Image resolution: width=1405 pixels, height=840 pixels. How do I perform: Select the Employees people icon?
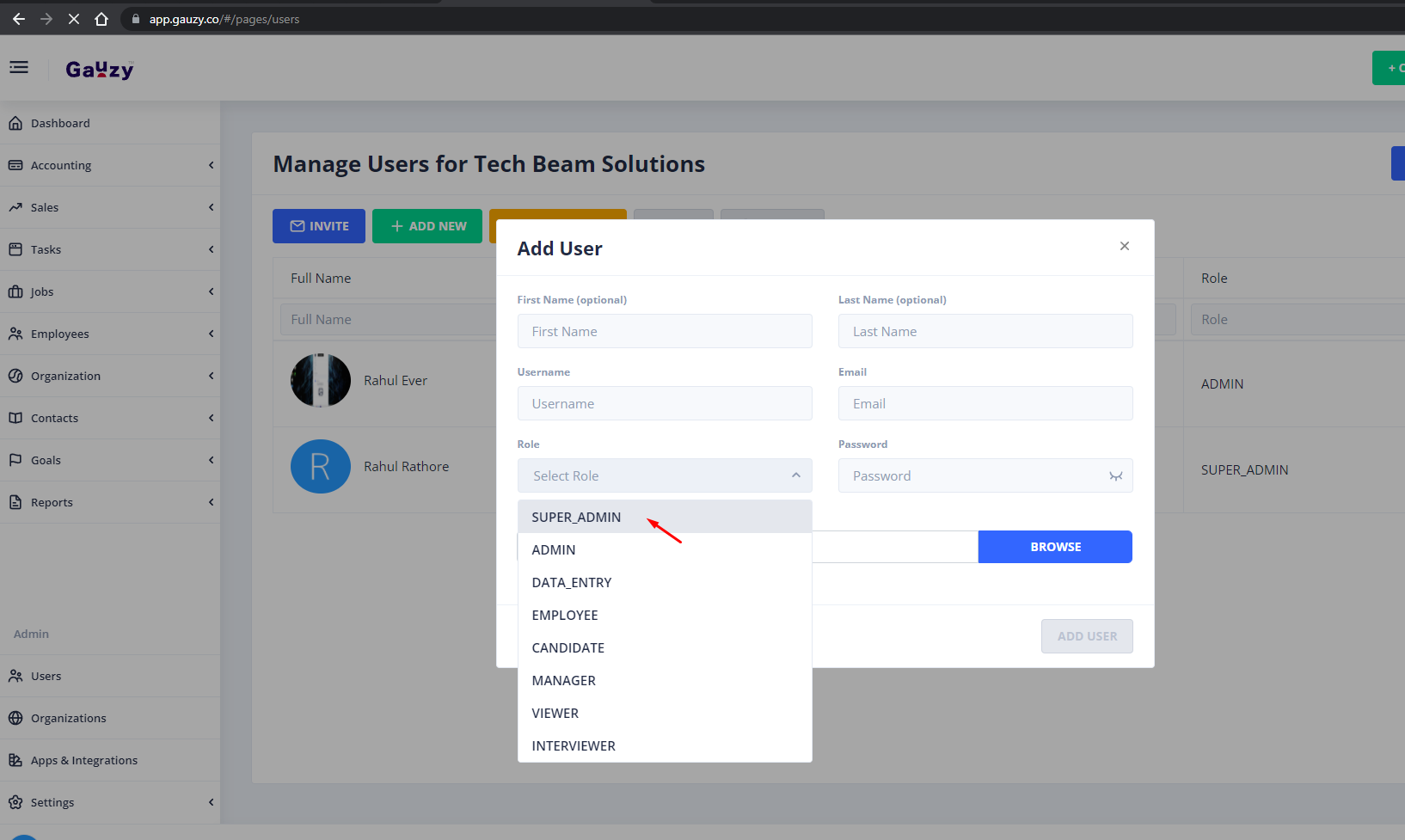point(15,334)
